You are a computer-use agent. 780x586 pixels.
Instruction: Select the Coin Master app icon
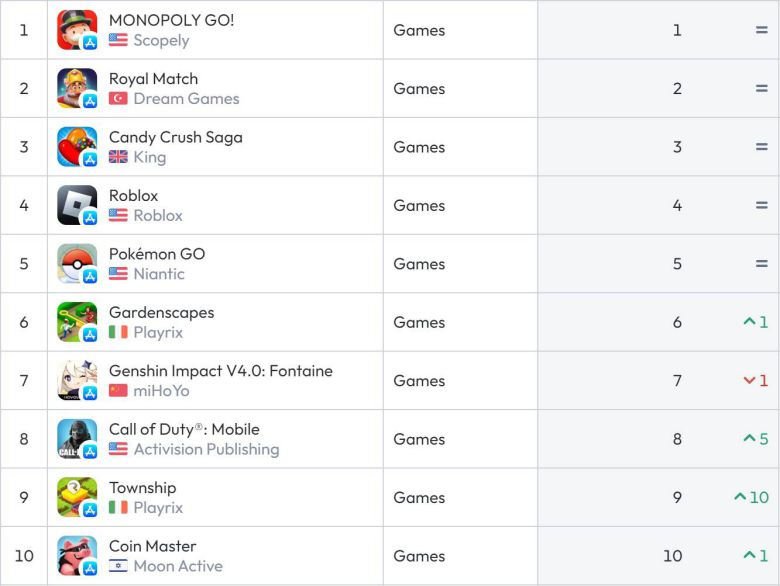77,556
